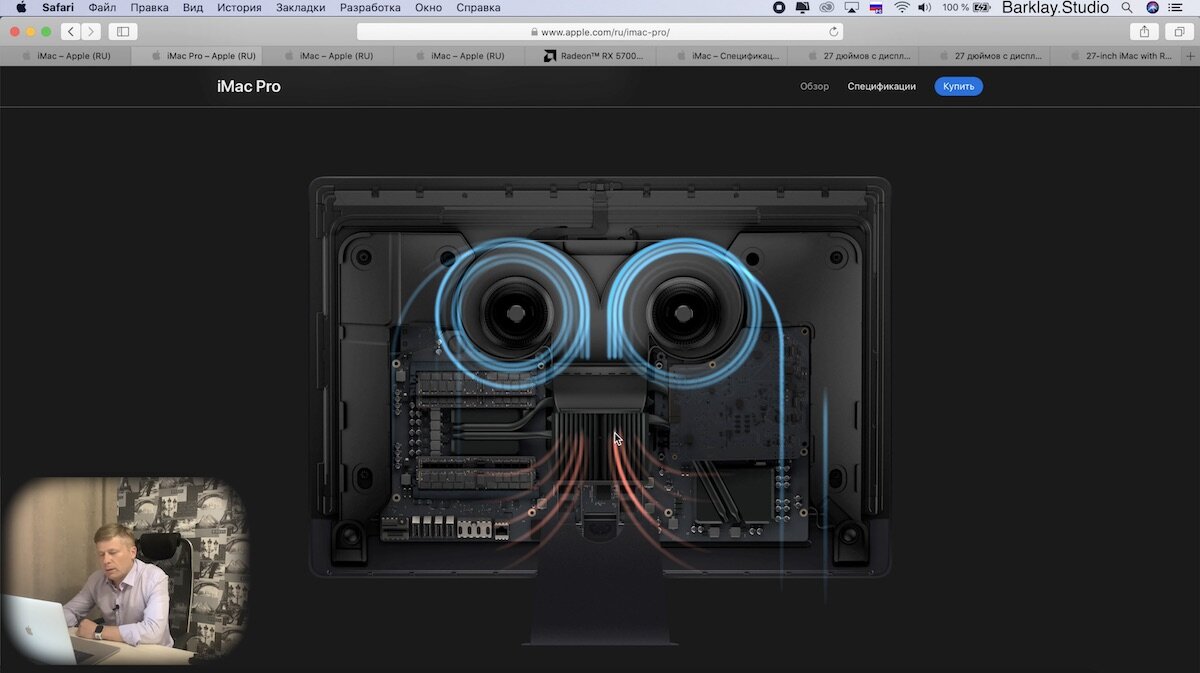This screenshot has width=1200, height=673.
Task: Open the Russian flag input source menu
Action: tap(877, 7)
